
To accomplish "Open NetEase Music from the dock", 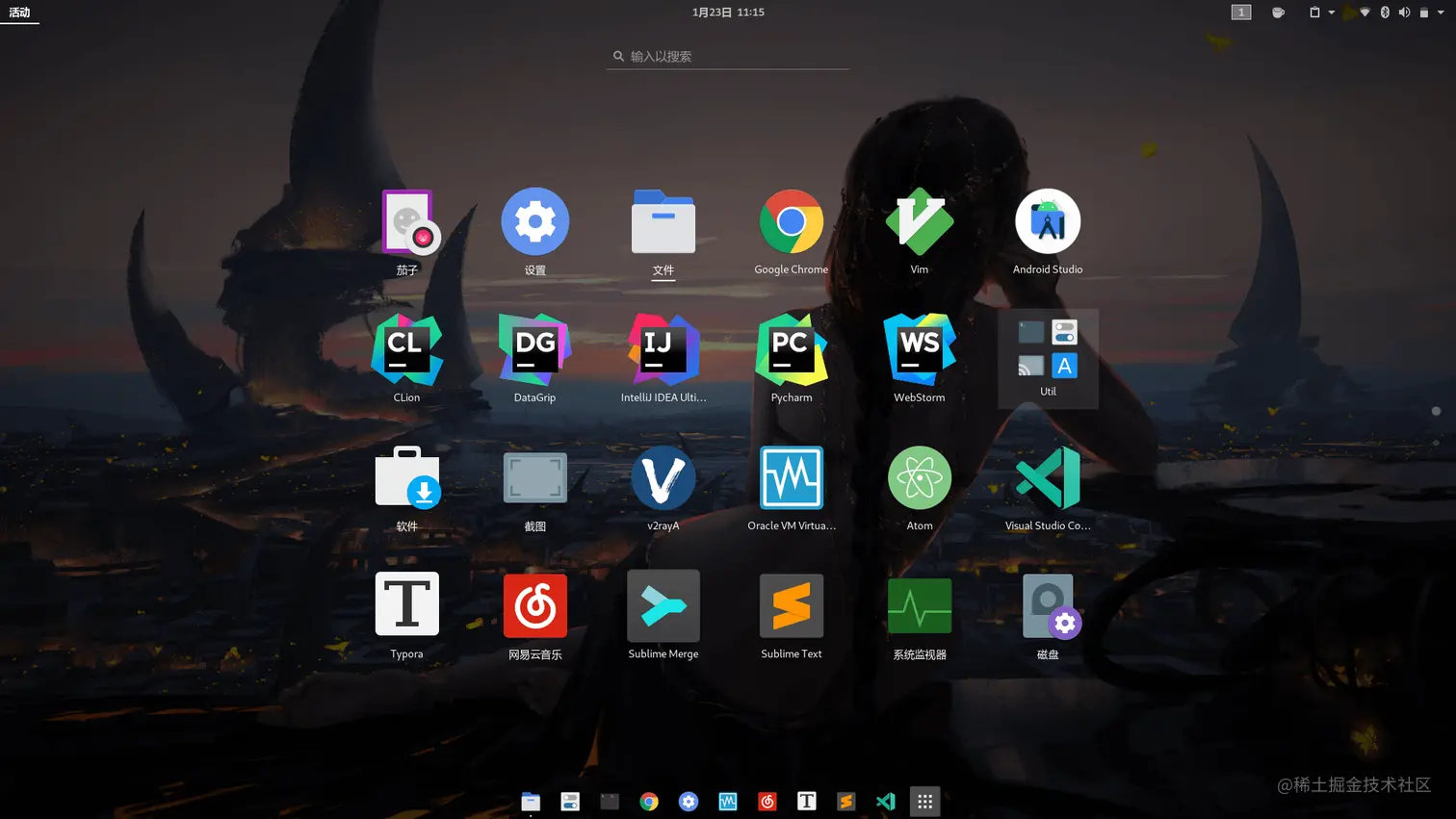I will (767, 802).
